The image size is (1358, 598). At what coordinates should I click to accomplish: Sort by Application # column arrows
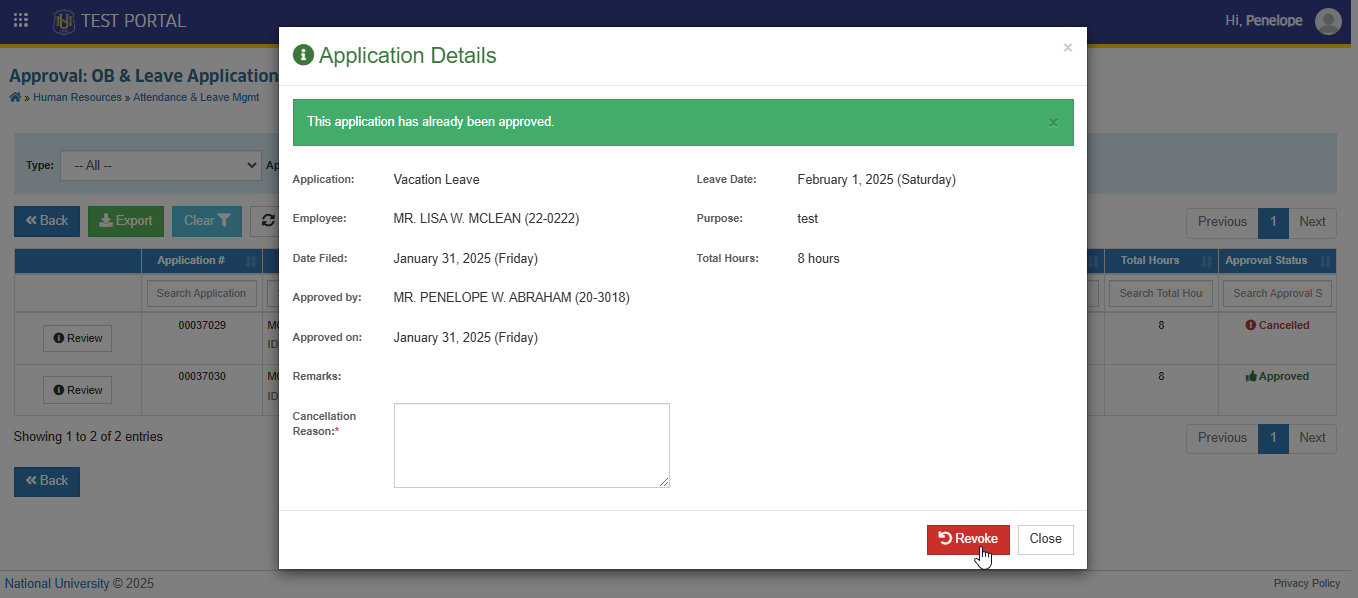tap(250, 261)
